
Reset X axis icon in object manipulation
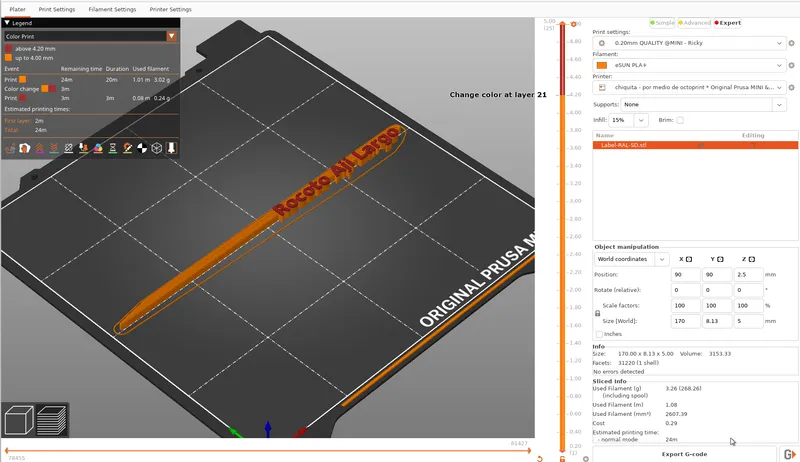click(x=689, y=259)
